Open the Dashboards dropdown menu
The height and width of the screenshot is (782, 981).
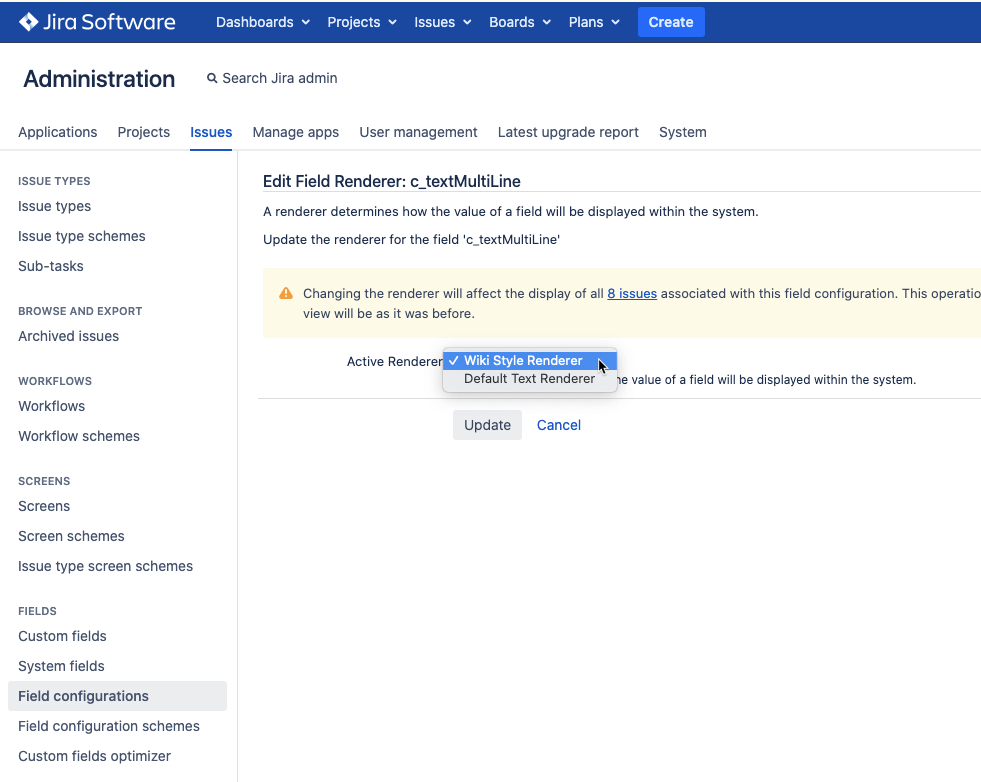click(x=262, y=22)
